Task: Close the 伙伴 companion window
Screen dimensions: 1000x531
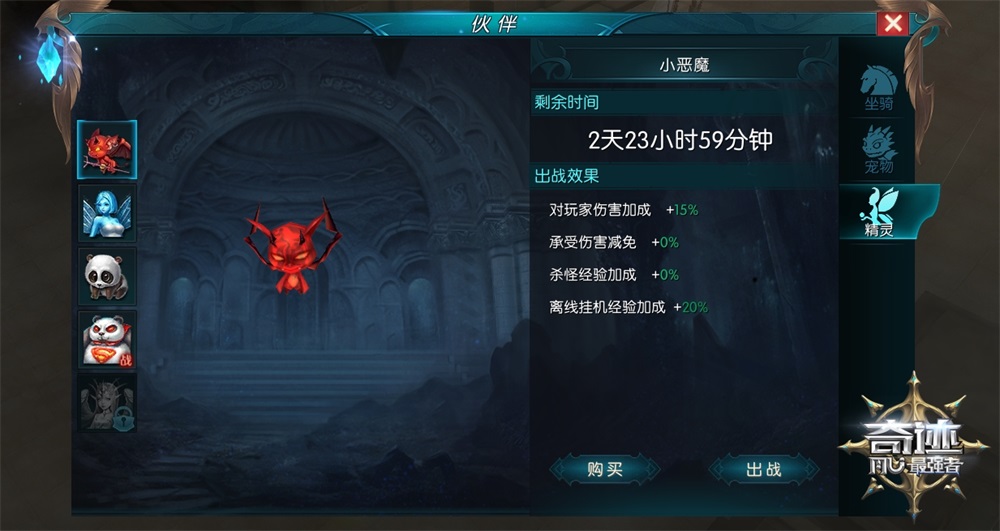Action: [x=893, y=24]
